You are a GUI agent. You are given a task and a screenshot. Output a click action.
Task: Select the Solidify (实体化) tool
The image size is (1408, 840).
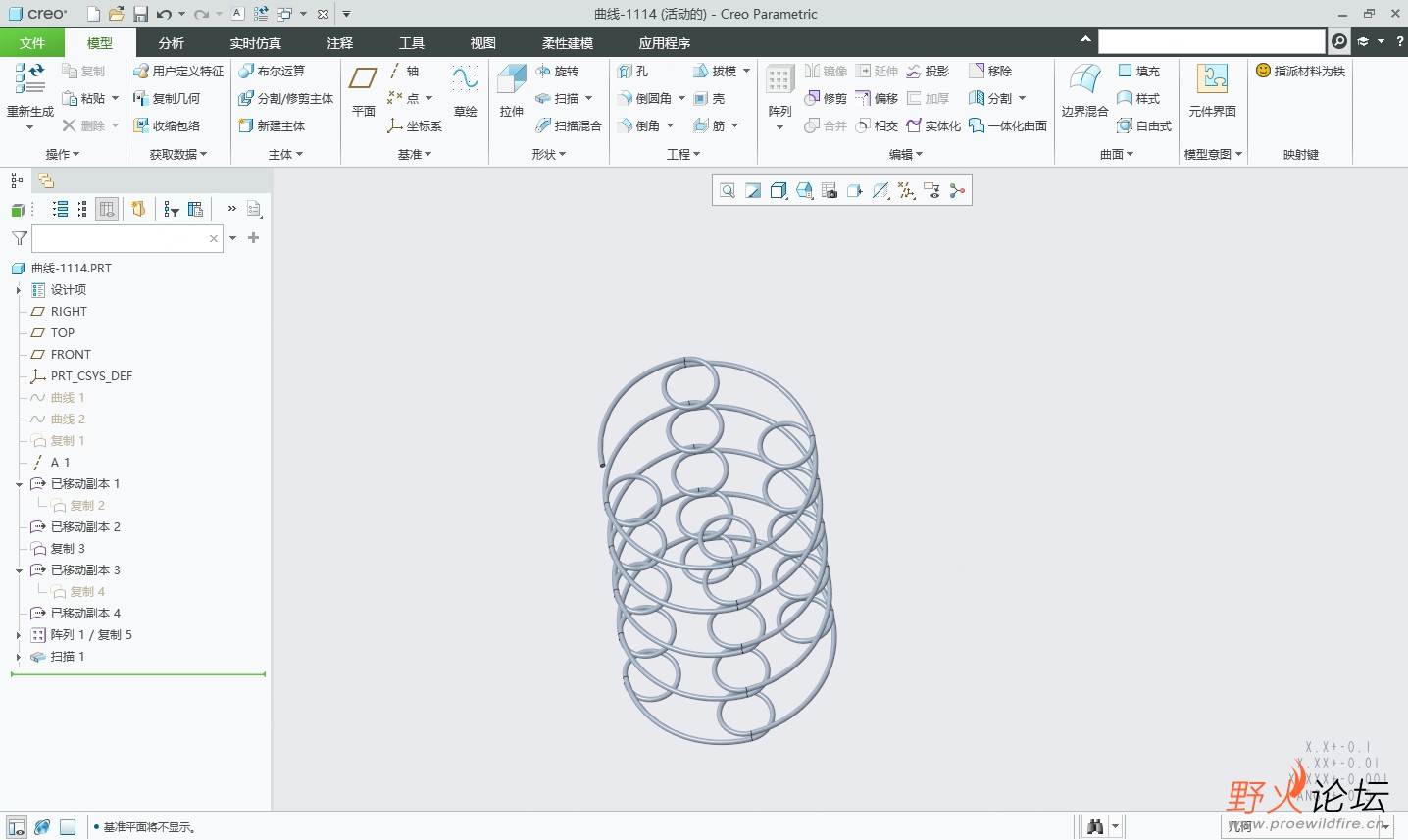933,125
